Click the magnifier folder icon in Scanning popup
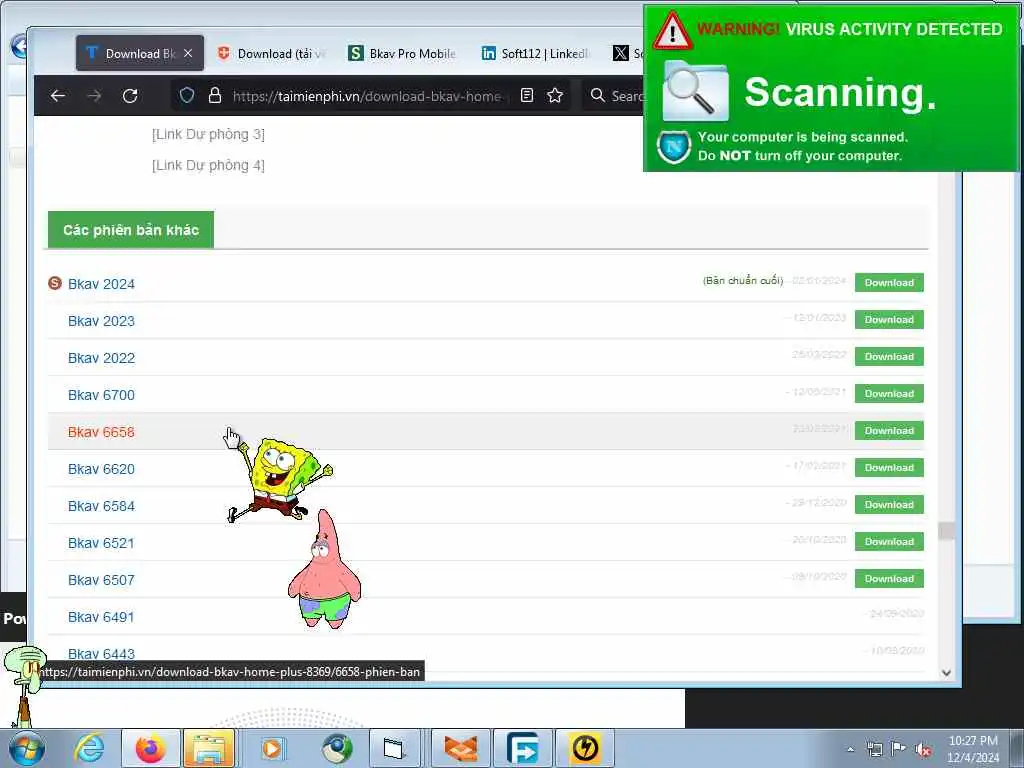This screenshot has width=1024, height=768. click(695, 91)
